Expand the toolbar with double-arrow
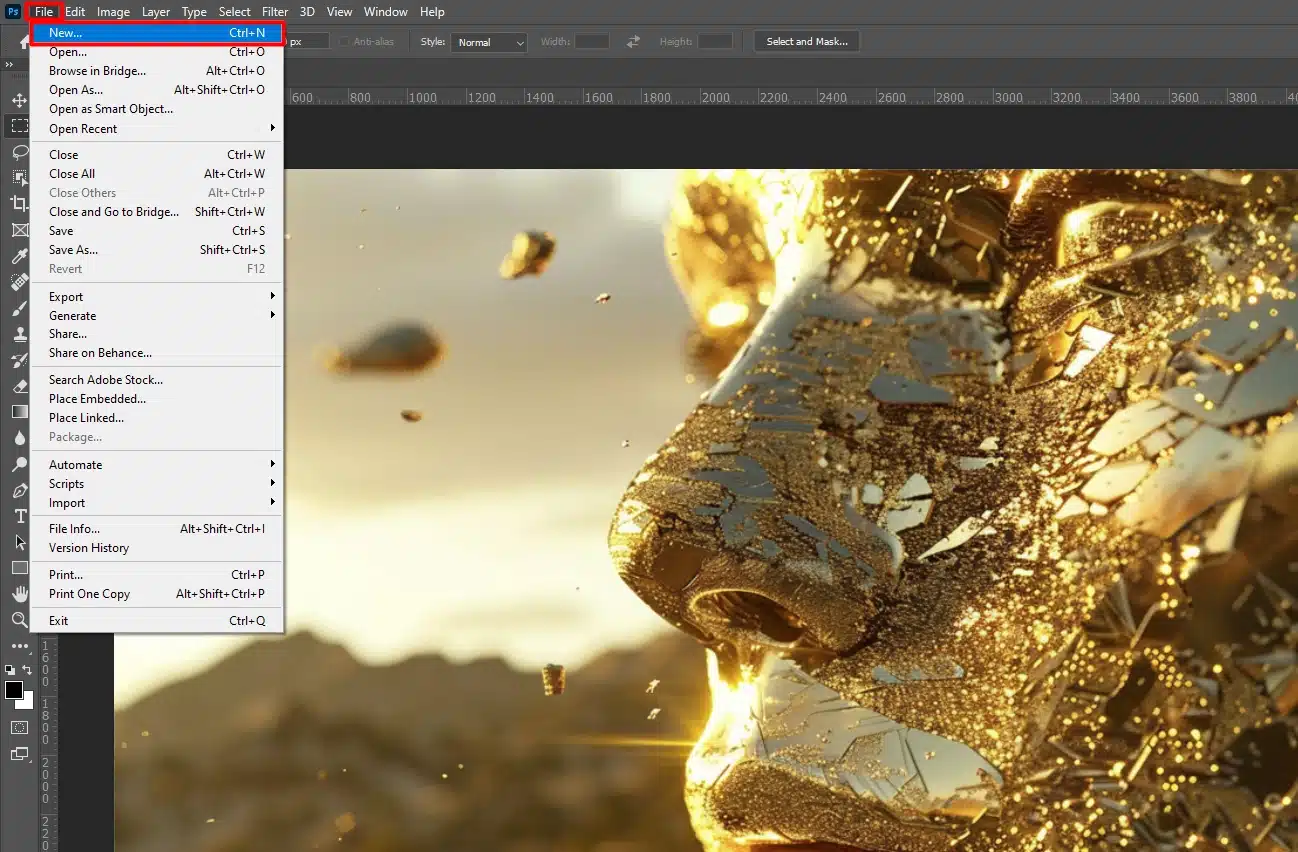This screenshot has width=1298, height=852. [9, 65]
